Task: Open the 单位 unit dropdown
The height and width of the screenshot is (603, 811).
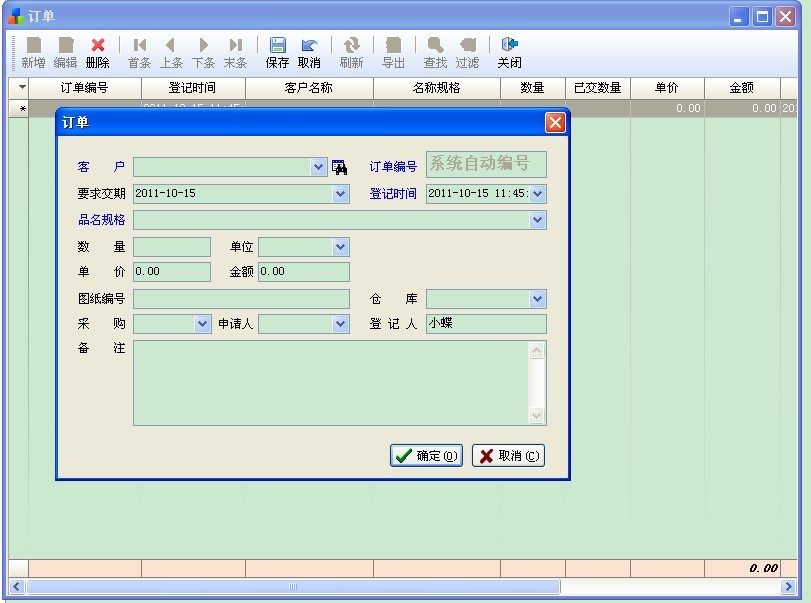Action: 340,247
